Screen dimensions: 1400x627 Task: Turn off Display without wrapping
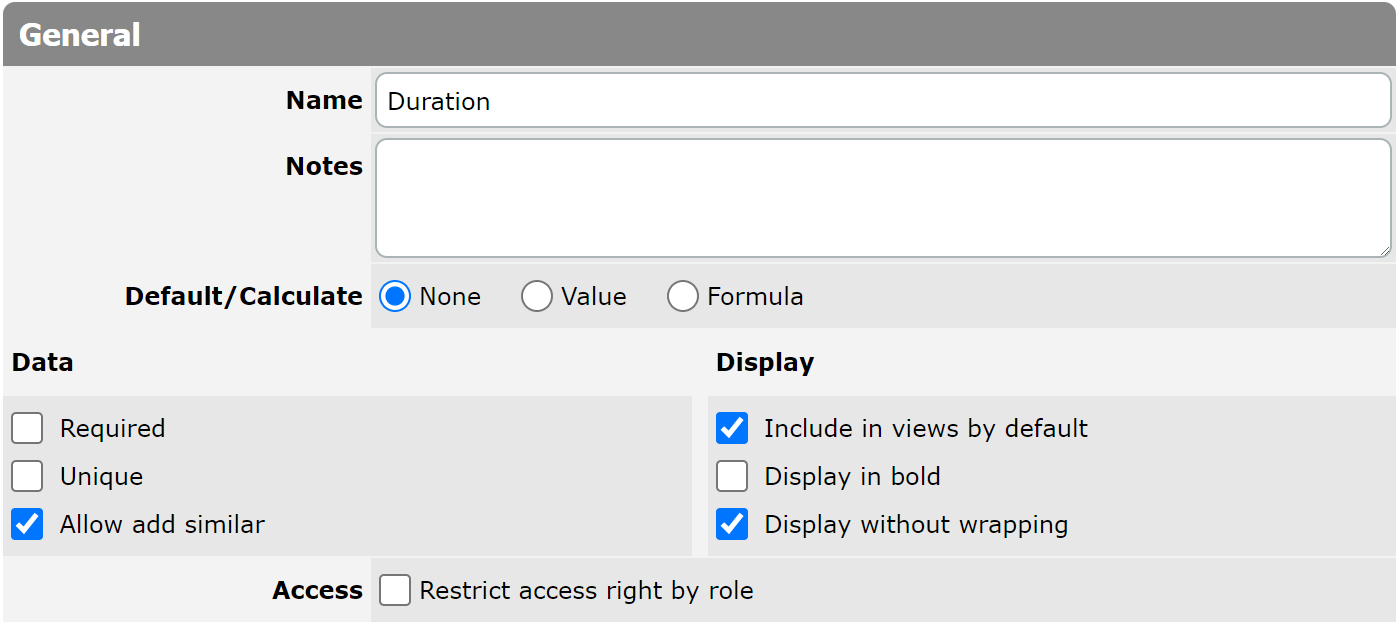click(732, 524)
